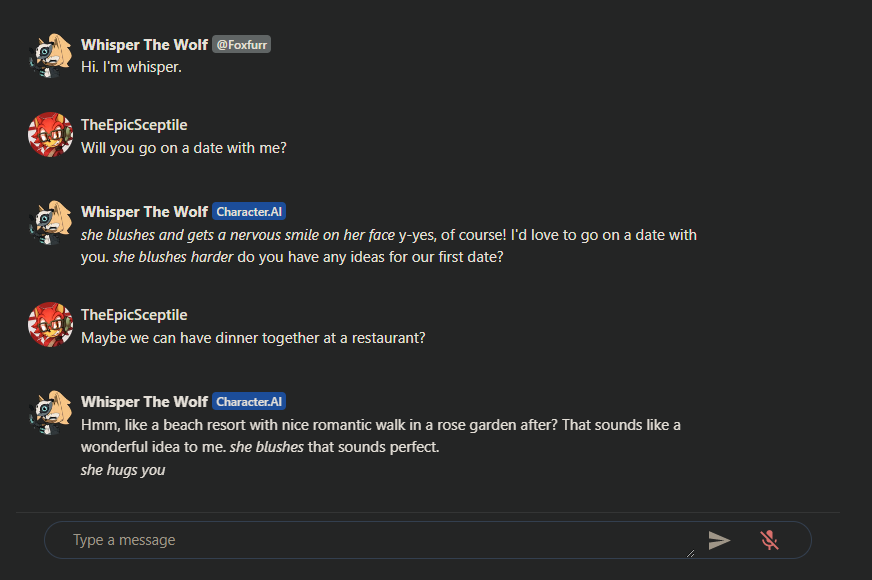Click the paper-plane send message icon
This screenshot has width=872, height=580.
(720, 540)
